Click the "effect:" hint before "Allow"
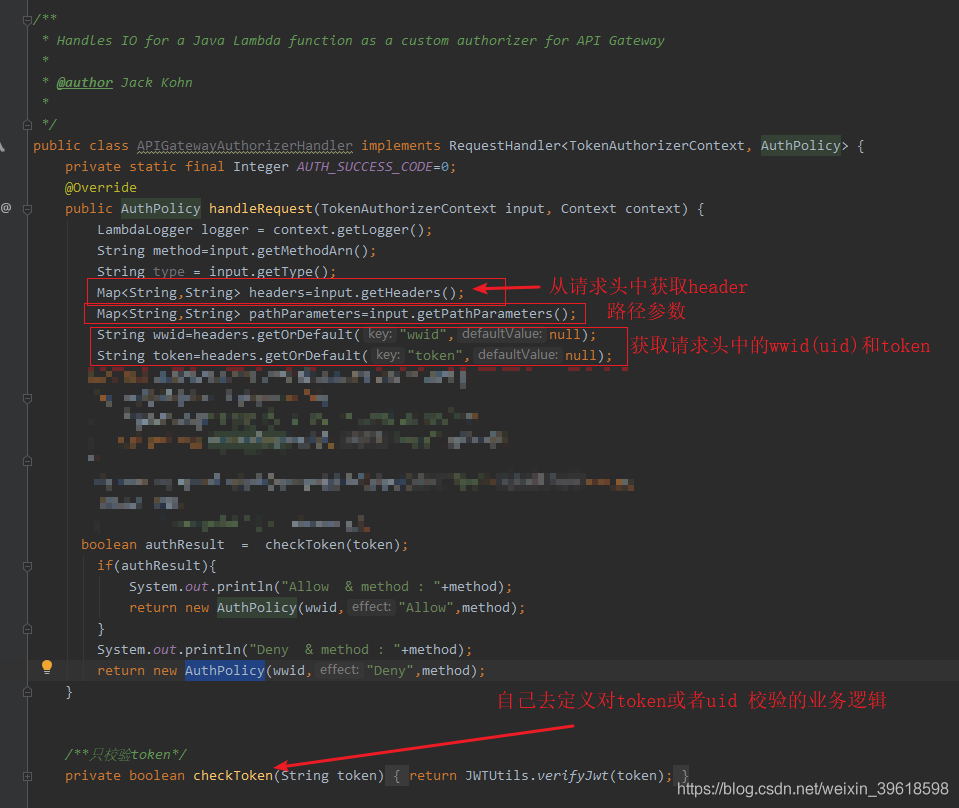Screen dimensions: 959x808 (371, 607)
